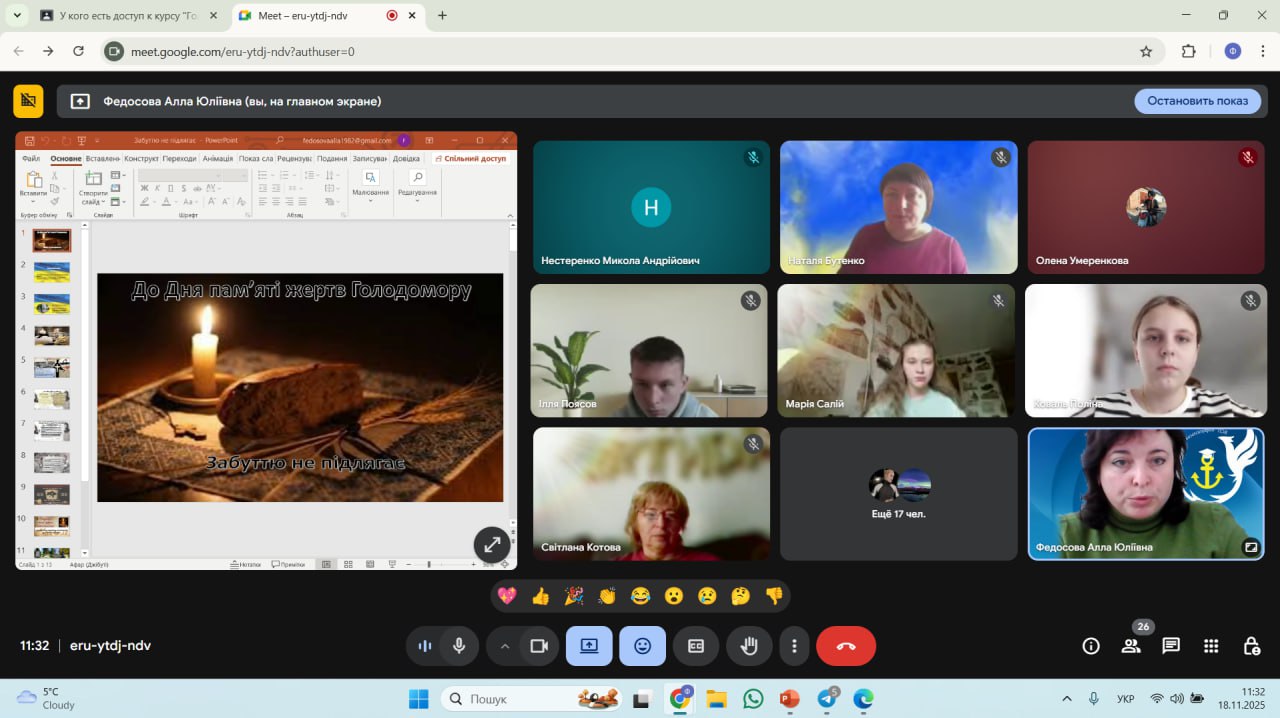Open a new browser tab
This screenshot has height=718, width=1280.
pos(442,15)
